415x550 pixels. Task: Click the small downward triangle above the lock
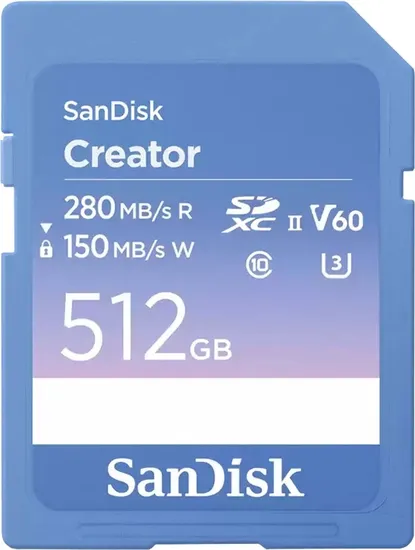pyautogui.click(x=46, y=228)
